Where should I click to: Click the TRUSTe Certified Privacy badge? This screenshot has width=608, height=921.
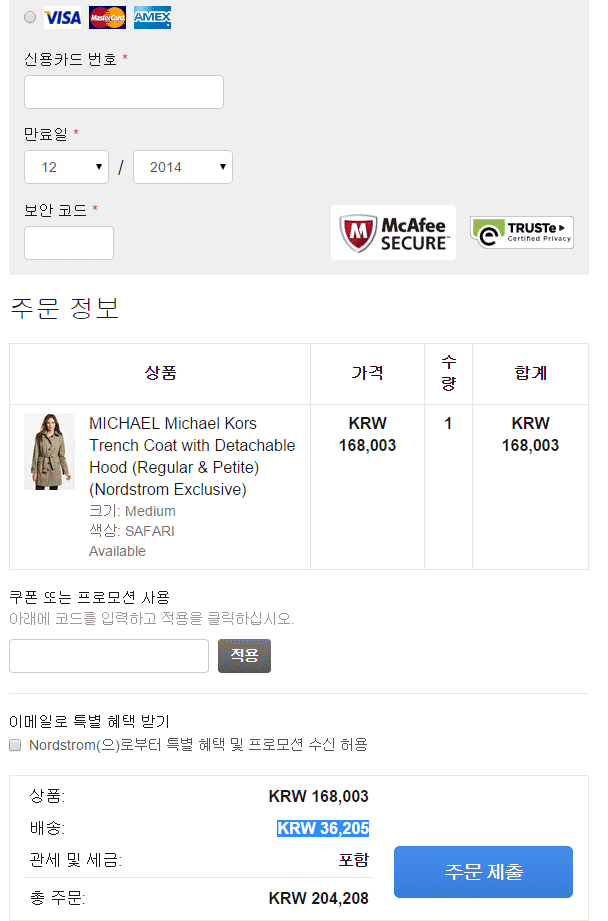click(x=522, y=233)
